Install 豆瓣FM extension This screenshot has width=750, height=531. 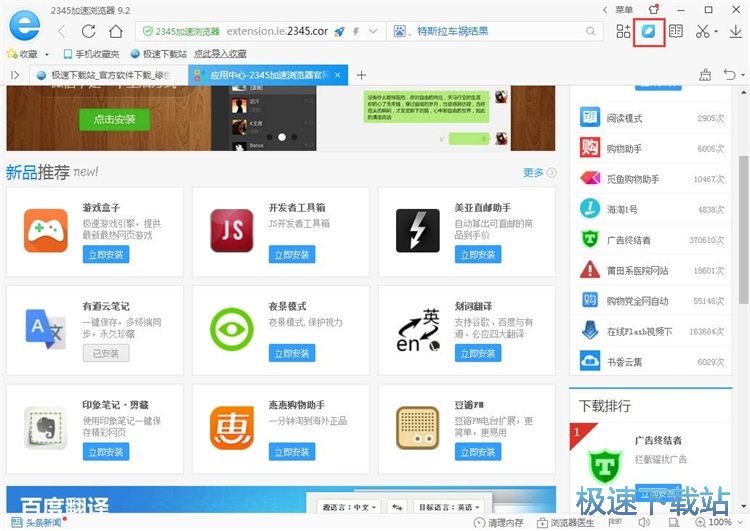(x=478, y=452)
